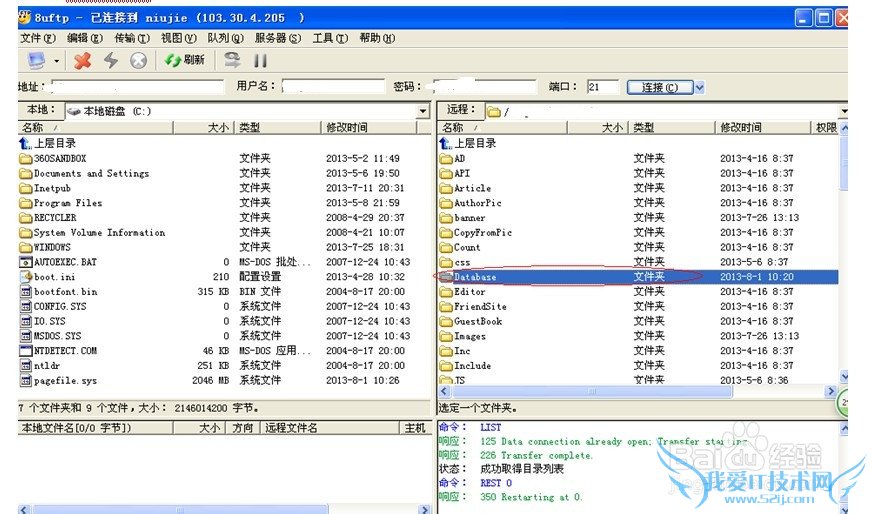The image size is (872, 514).
Task: Pause transfers with the pause icon
Action: click(x=260, y=60)
